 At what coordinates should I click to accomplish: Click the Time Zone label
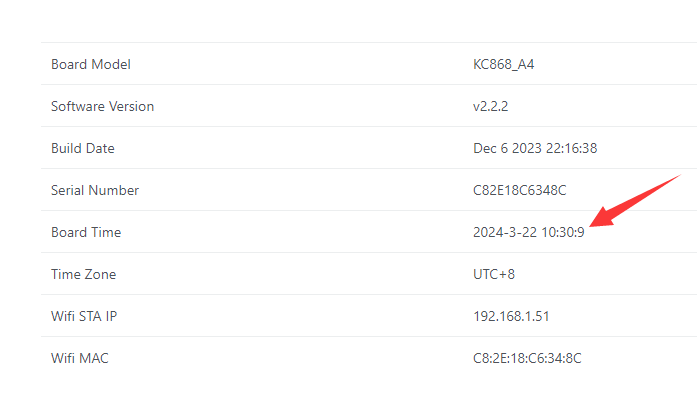83,274
